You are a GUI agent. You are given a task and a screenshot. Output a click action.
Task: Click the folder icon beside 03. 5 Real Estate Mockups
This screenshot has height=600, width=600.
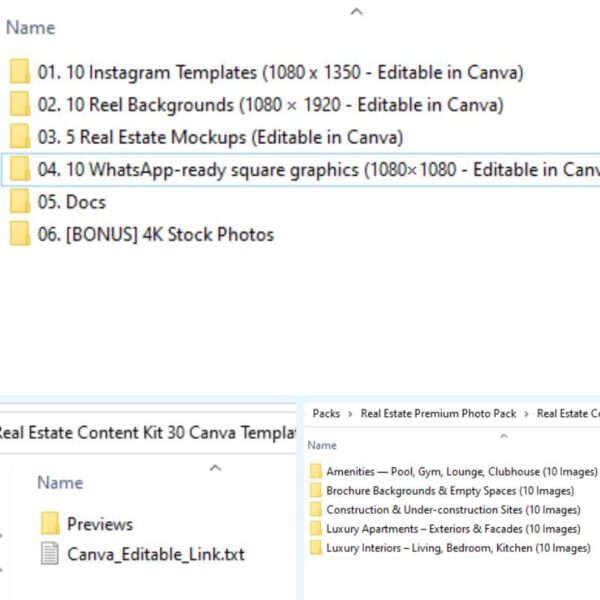point(19,137)
